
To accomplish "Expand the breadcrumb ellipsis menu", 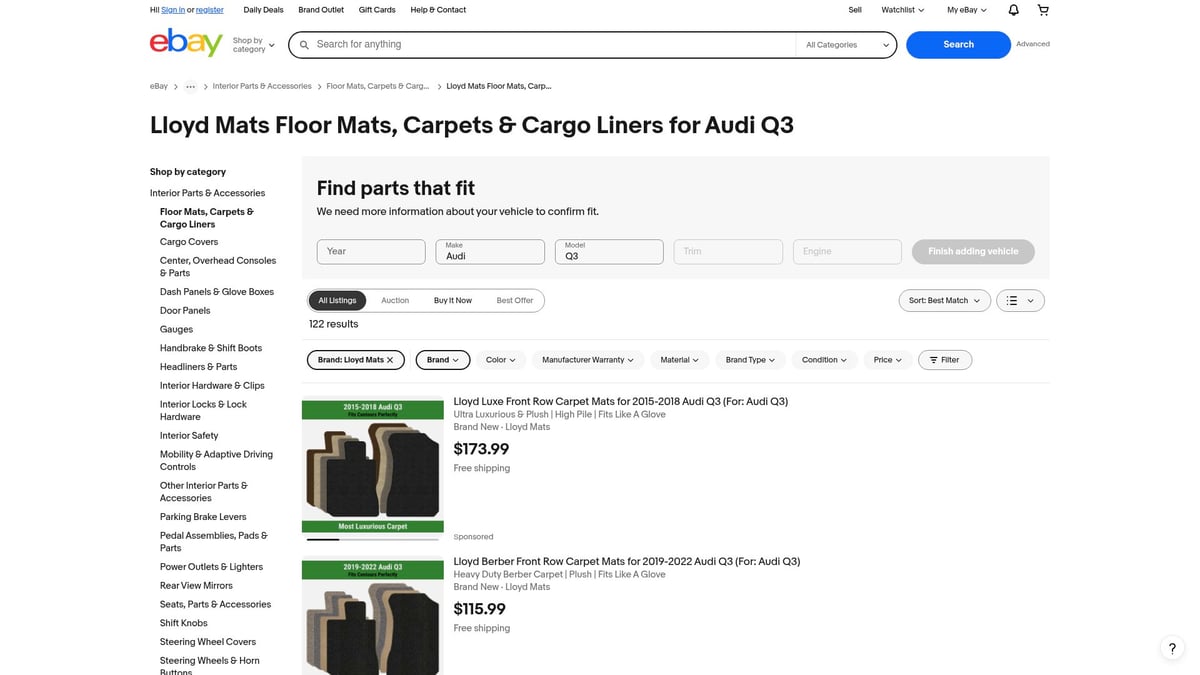I will pos(190,87).
